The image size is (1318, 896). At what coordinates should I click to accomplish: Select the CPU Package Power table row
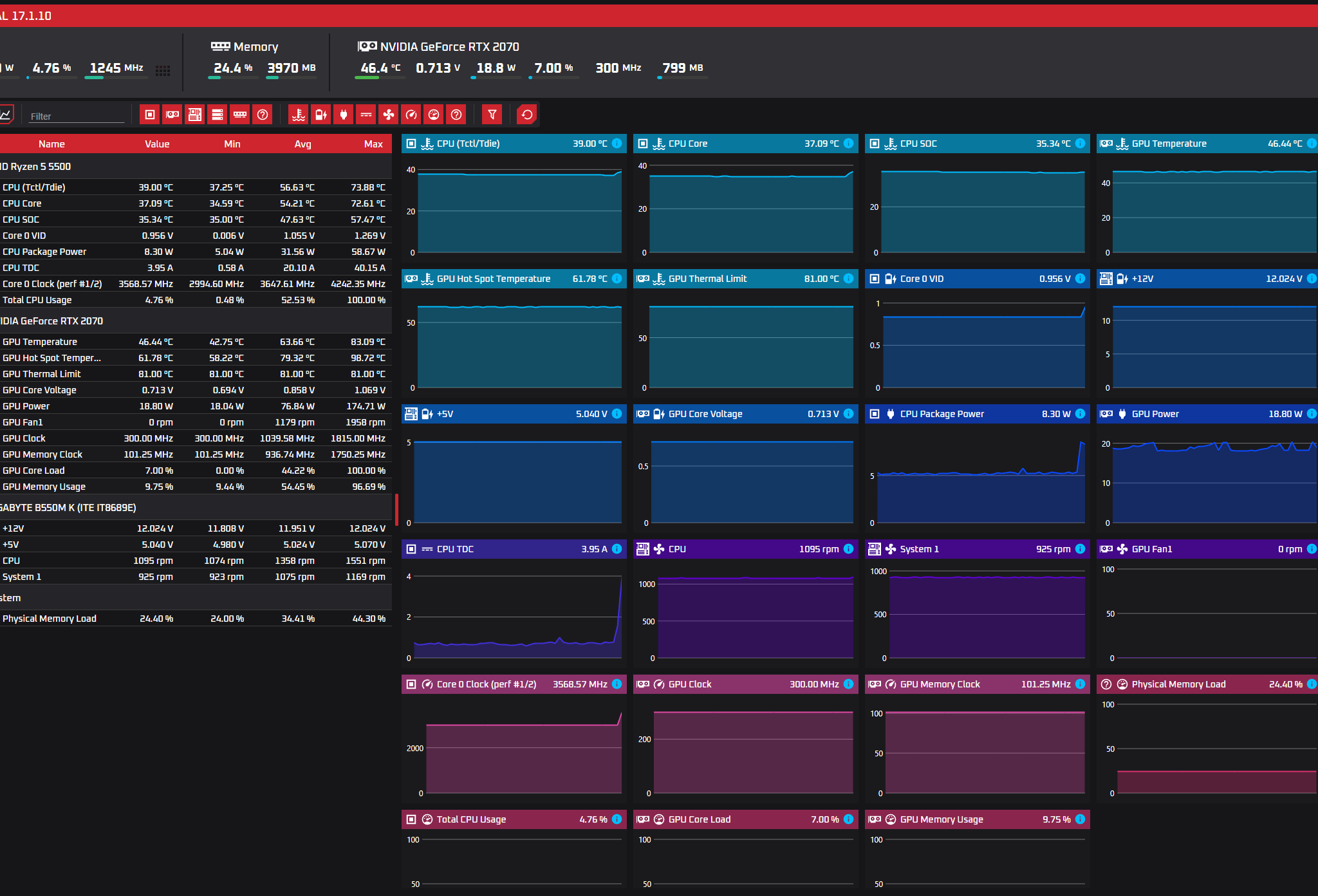[196, 252]
